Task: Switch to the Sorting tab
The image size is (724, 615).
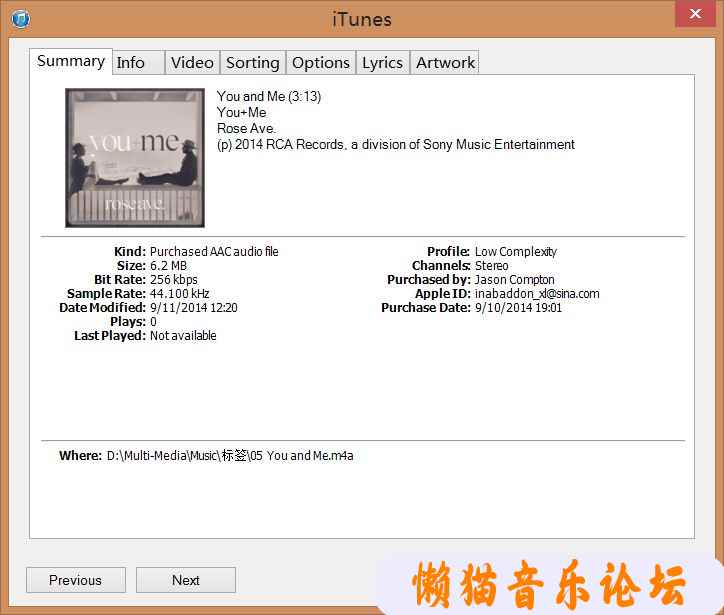Action: click(253, 62)
